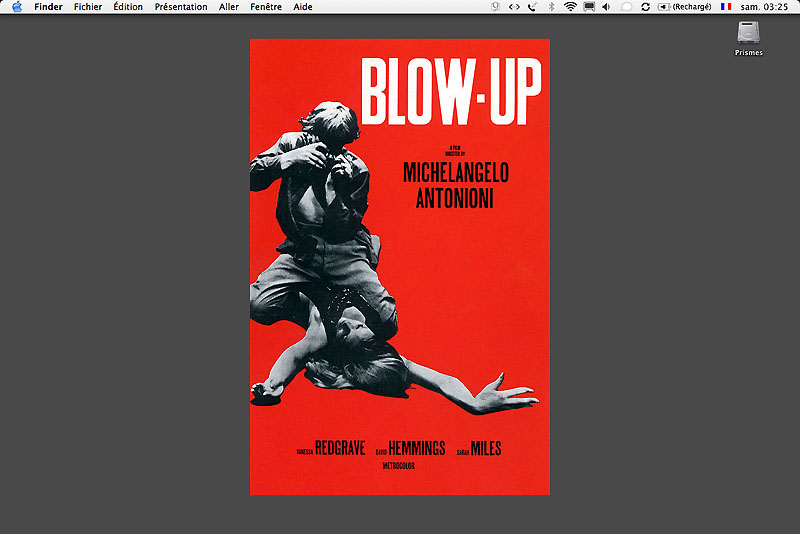Image resolution: width=800 pixels, height=534 pixels.
Task: Click the Blow-Up poster image
Action: [400, 267]
